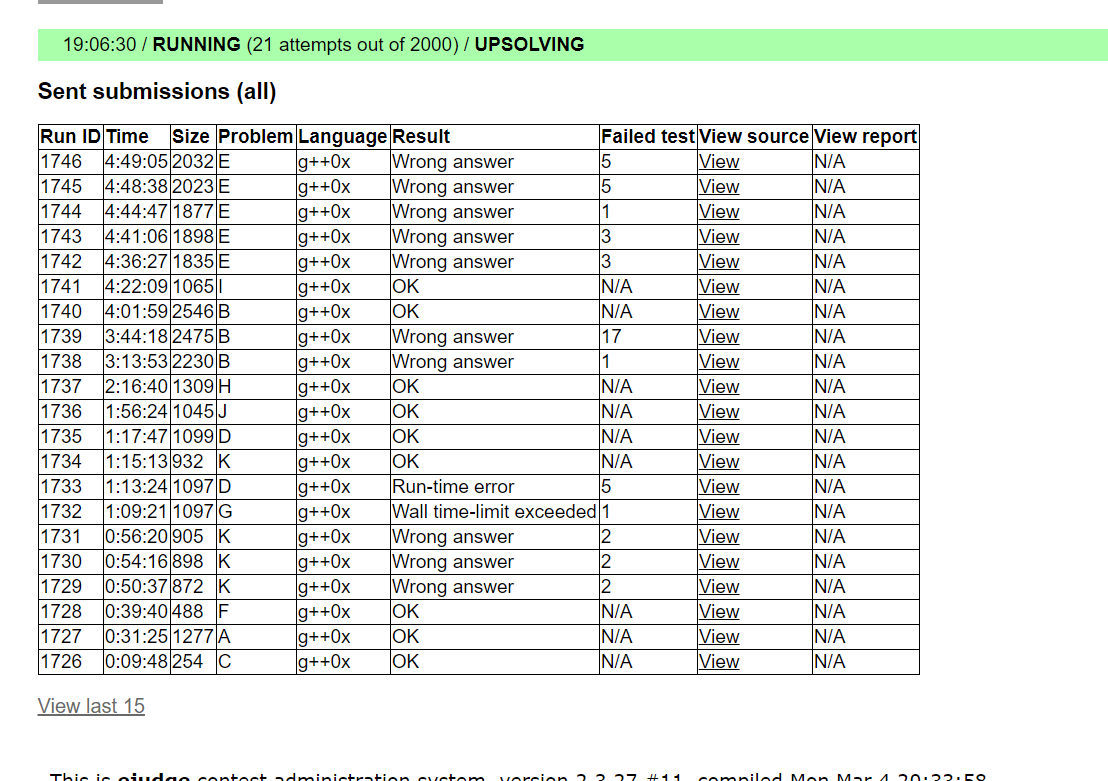Open View source link for run 1746
The width and height of the screenshot is (1108, 781).
click(719, 162)
